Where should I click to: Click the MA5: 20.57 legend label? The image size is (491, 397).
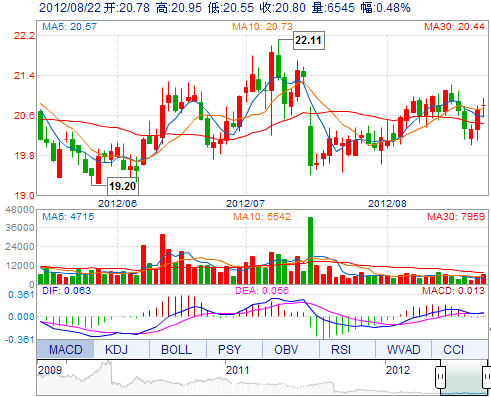[x=70, y=27]
